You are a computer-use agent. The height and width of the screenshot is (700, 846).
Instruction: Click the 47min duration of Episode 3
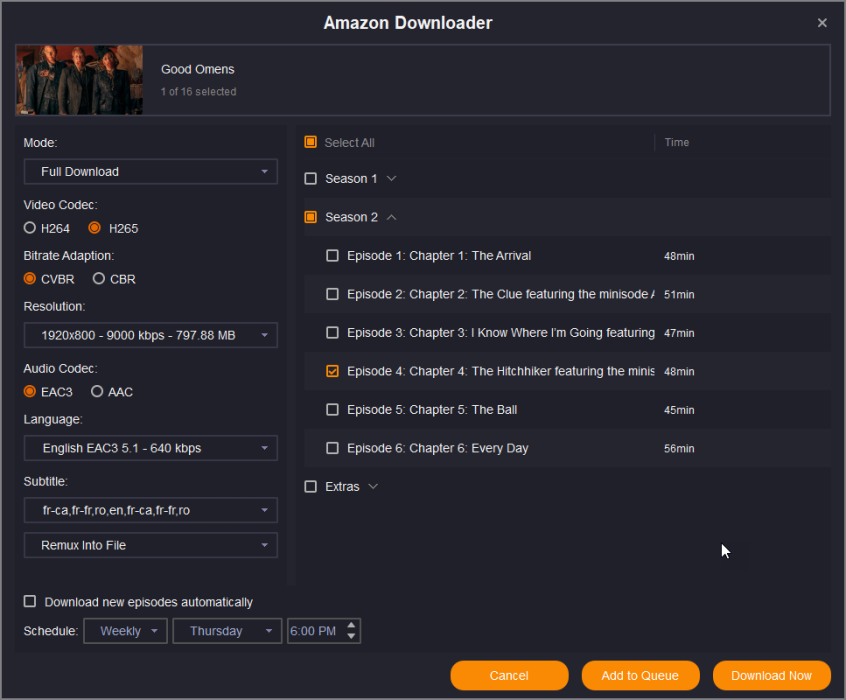pyautogui.click(x=679, y=333)
